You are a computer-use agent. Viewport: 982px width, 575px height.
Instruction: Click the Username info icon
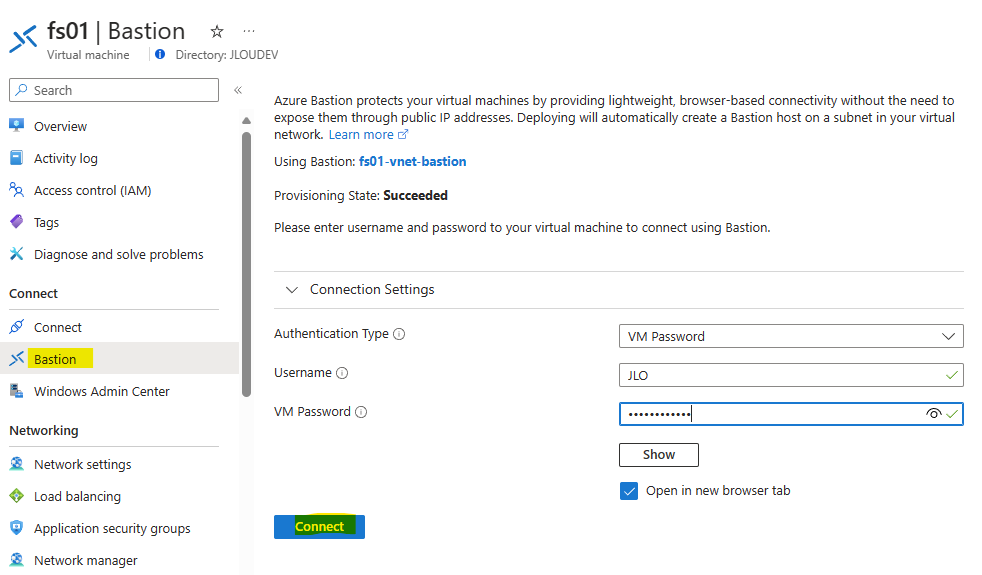pos(342,373)
